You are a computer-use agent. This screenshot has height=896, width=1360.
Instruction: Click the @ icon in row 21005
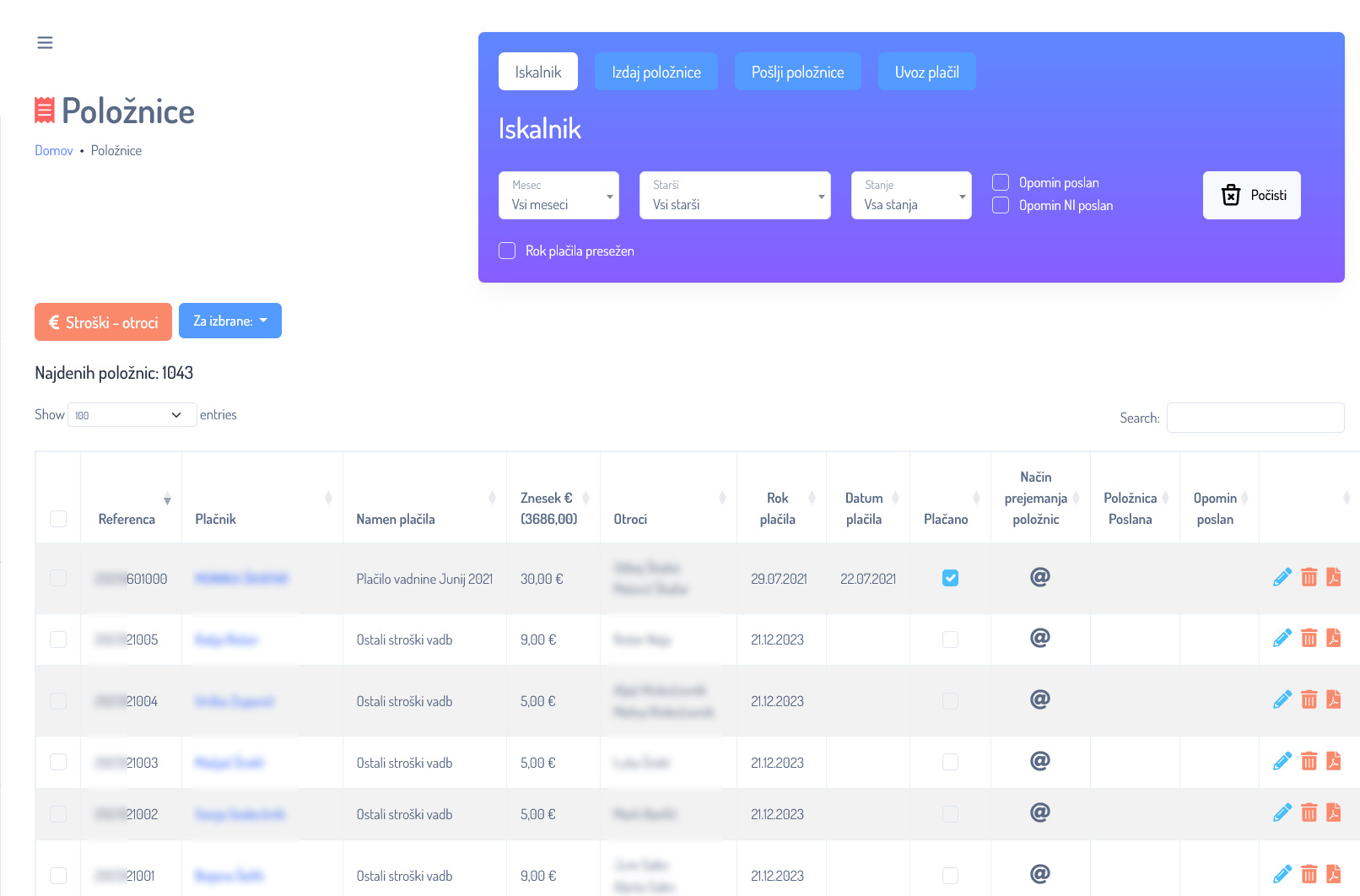click(1039, 638)
